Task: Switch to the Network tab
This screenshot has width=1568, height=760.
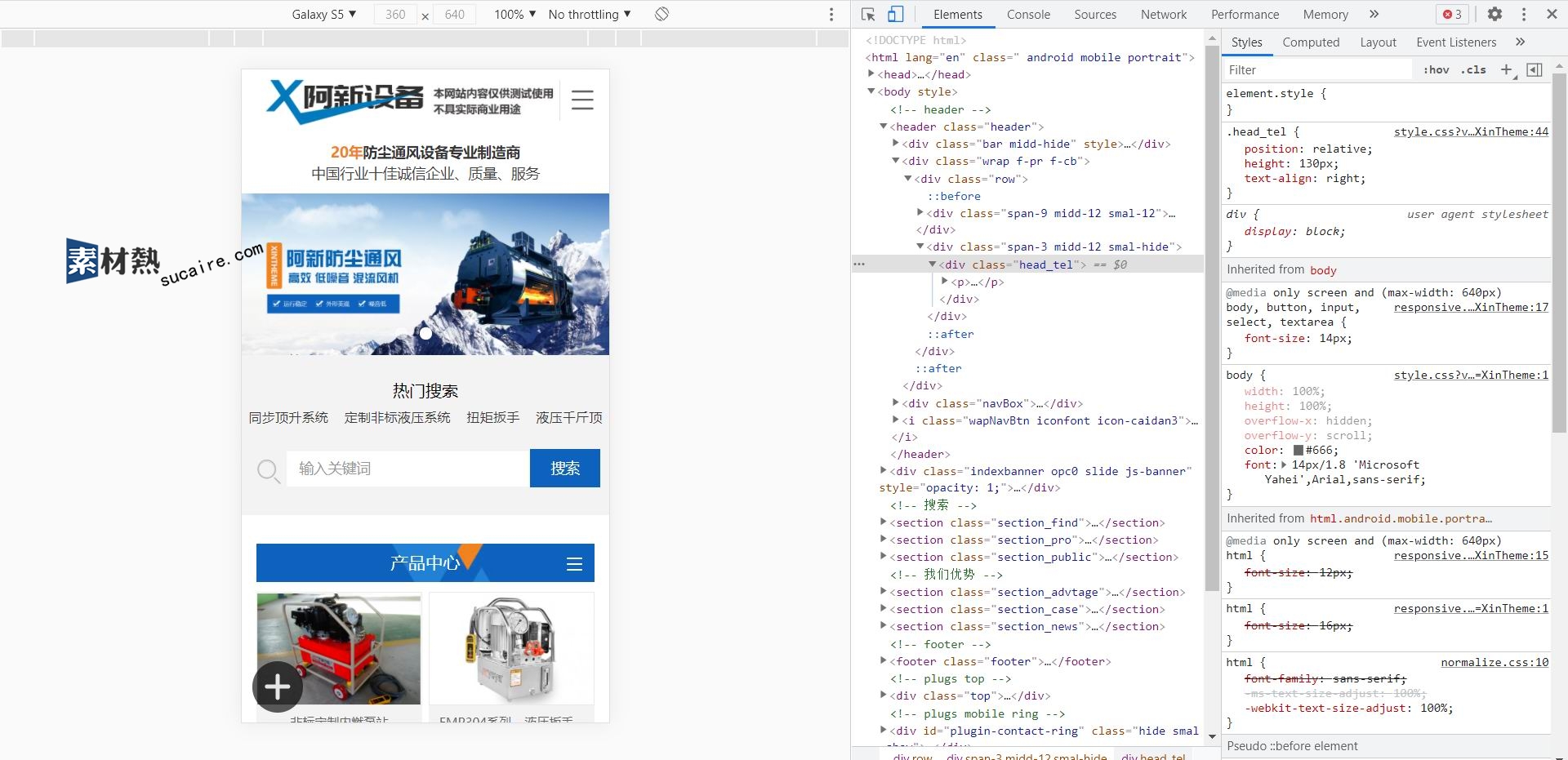Action: (x=1164, y=14)
